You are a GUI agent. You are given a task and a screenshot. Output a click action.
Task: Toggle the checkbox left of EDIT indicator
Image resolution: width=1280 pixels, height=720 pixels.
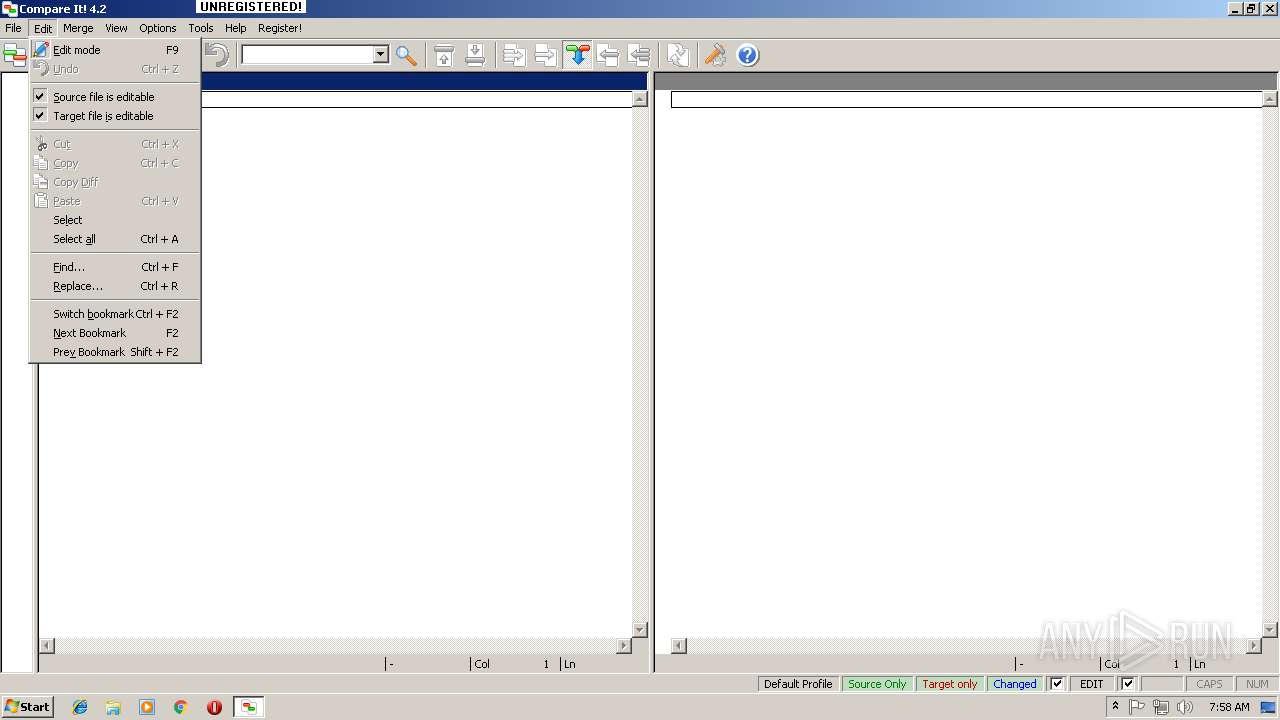(x=1056, y=684)
